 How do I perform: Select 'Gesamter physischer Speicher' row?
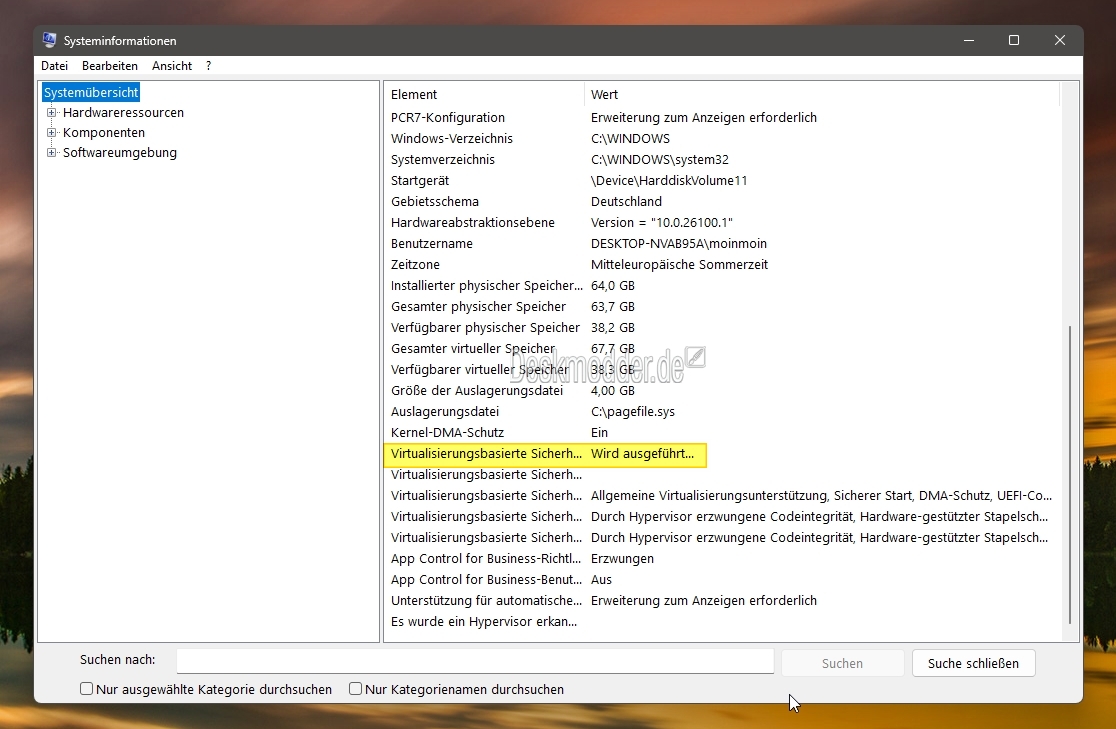pos(722,307)
